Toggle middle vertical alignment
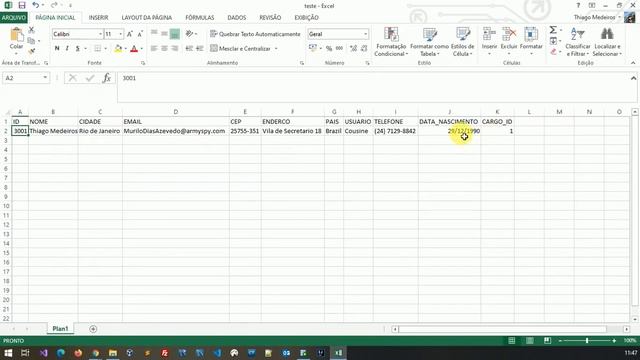This screenshot has height=360, width=640. pos(164,34)
